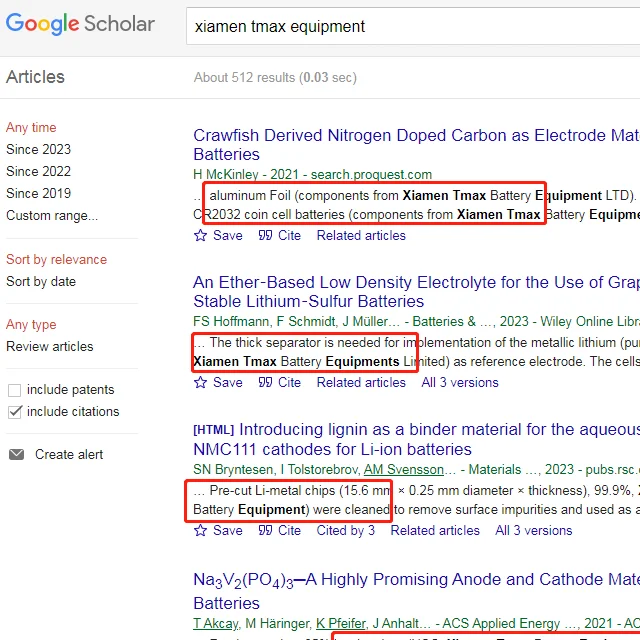
Task: Click the search box containing xiamen tmax equipment
Action: tap(413, 26)
